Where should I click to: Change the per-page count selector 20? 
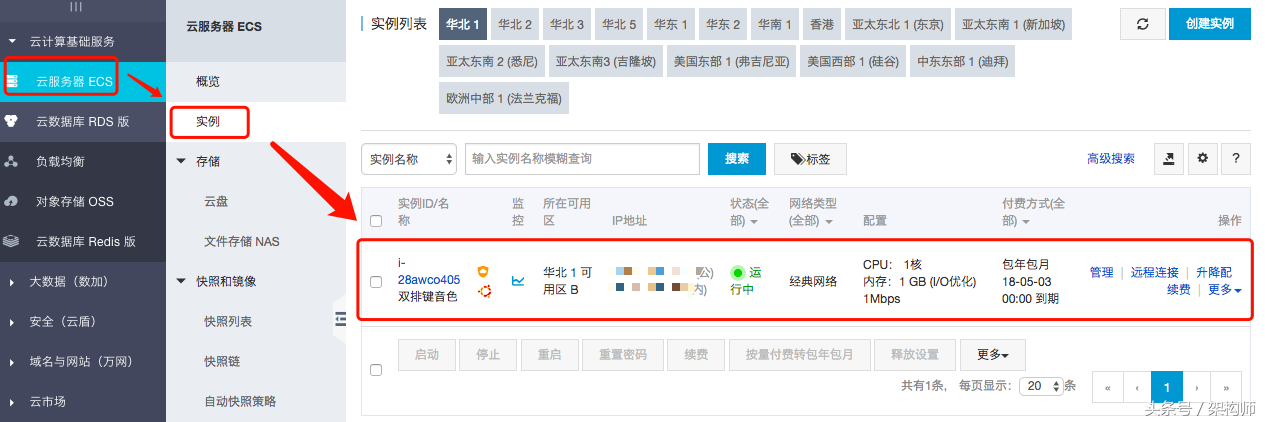1041,386
